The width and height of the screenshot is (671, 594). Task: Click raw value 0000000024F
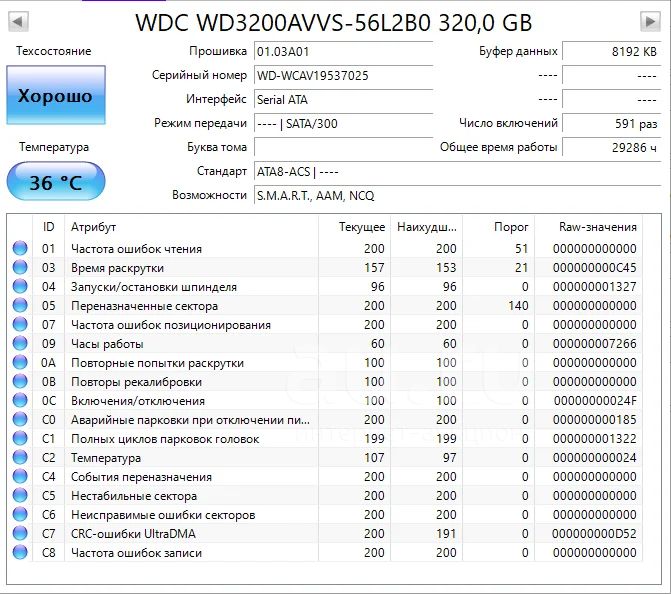point(595,401)
